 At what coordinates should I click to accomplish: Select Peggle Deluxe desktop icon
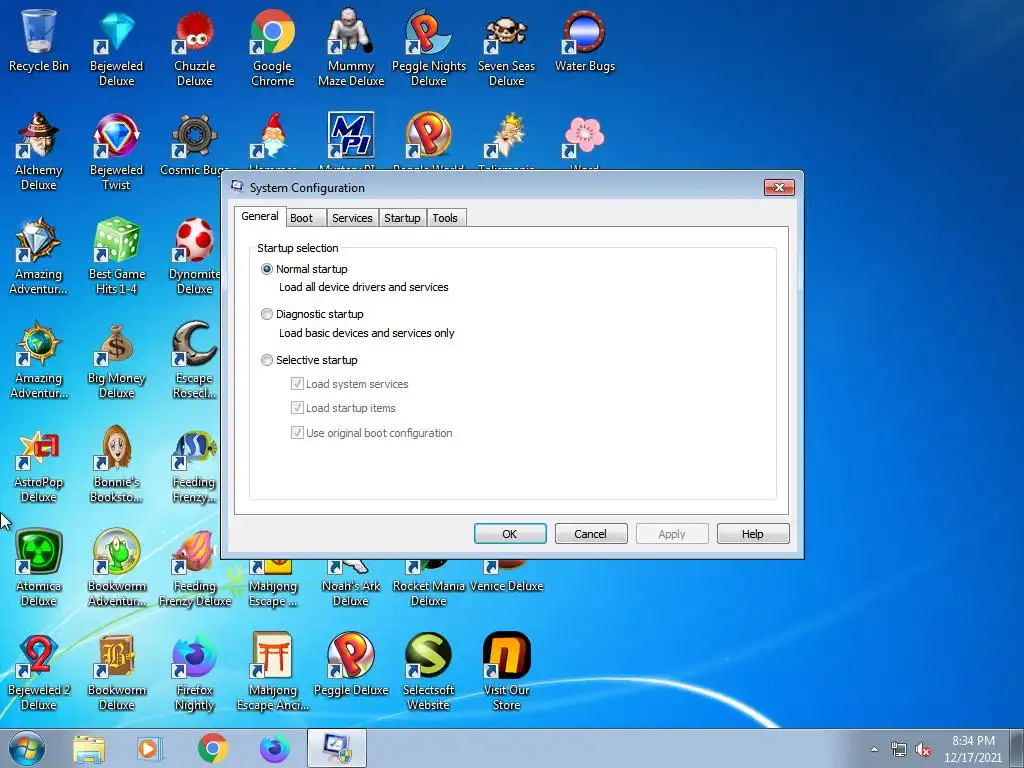pos(351,664)
